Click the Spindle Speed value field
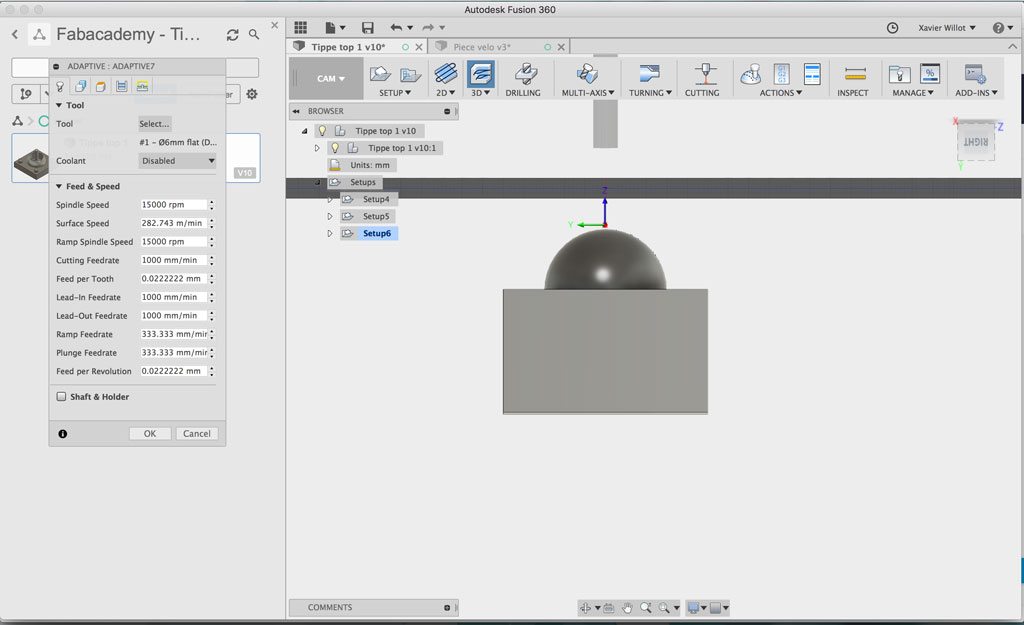The width and height of the screenshot is (1024, 625). (173, 204)
